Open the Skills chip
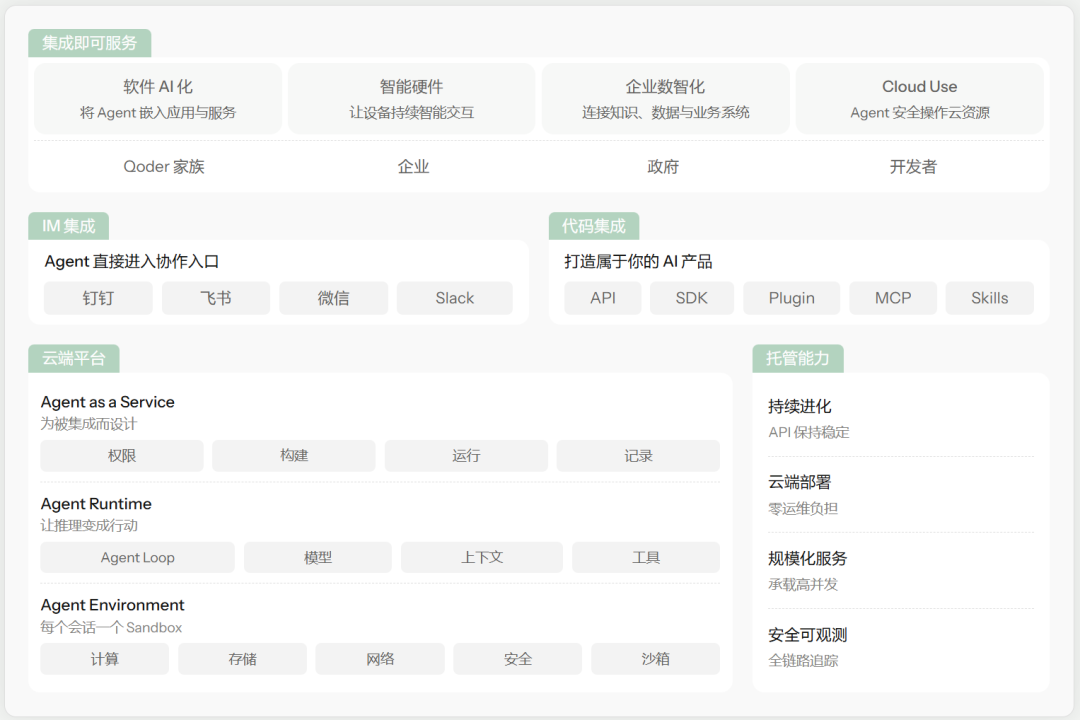The height and width of the screenshot is (720, 1080). (990, 298)
